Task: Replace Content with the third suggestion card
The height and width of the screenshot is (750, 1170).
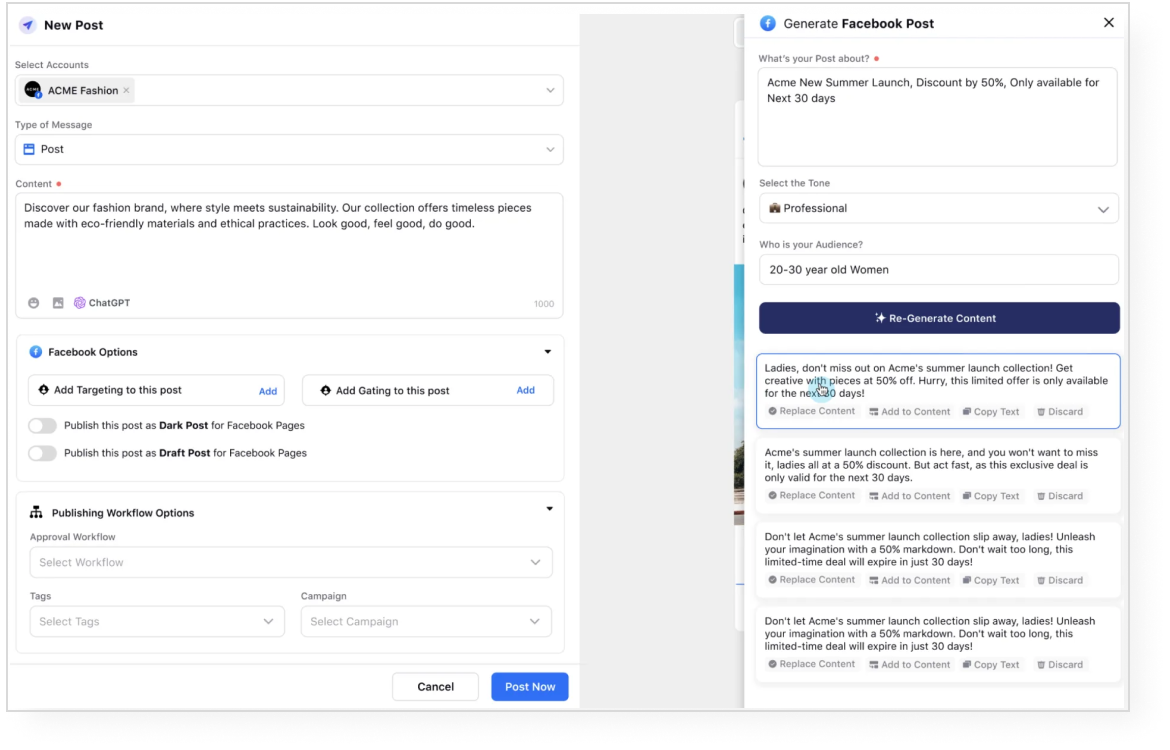Action: coord(811,580)
